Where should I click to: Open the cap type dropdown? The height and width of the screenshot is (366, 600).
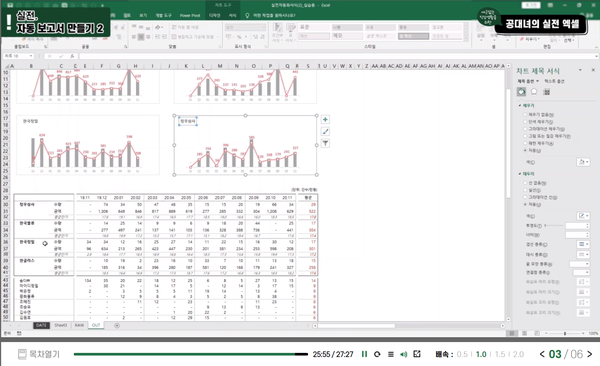[579, 264]
